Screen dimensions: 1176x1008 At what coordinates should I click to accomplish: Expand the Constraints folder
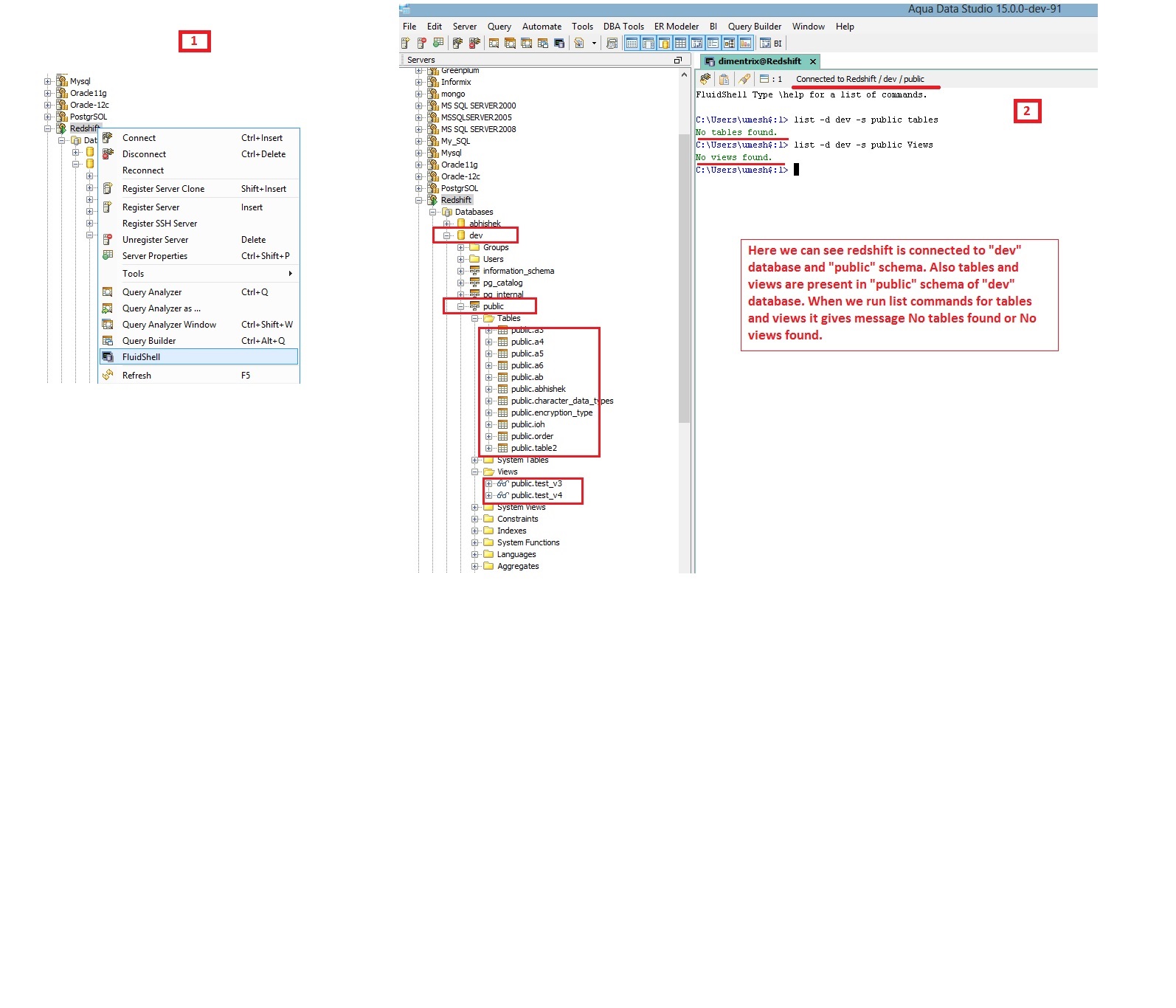click(x=475, y=519)
